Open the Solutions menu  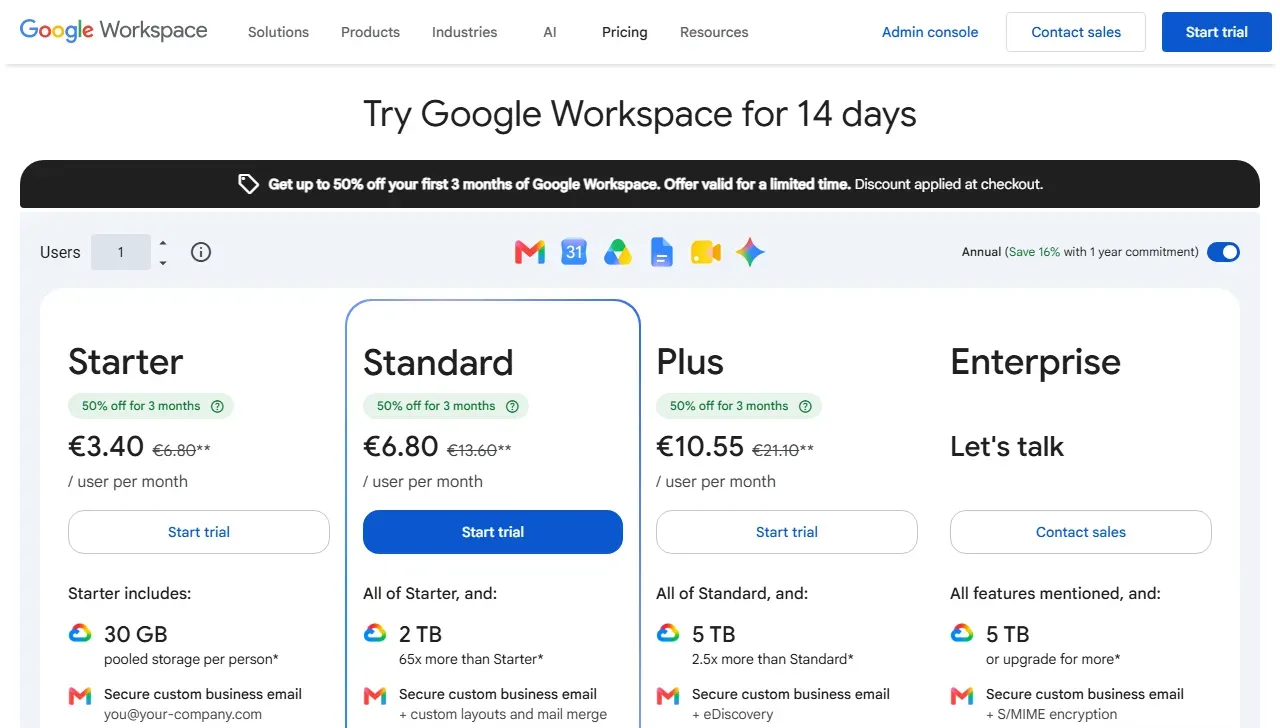point(278,32)
